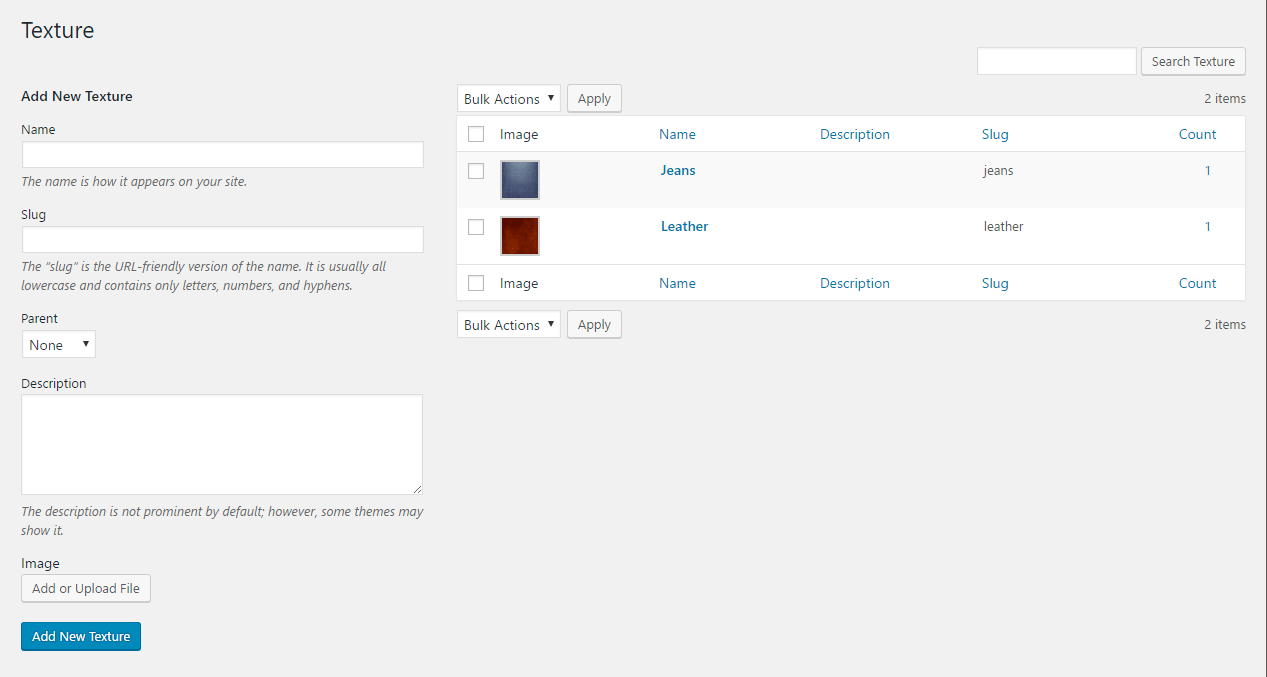Check the Jeans row checkbox

coord(476,171)
